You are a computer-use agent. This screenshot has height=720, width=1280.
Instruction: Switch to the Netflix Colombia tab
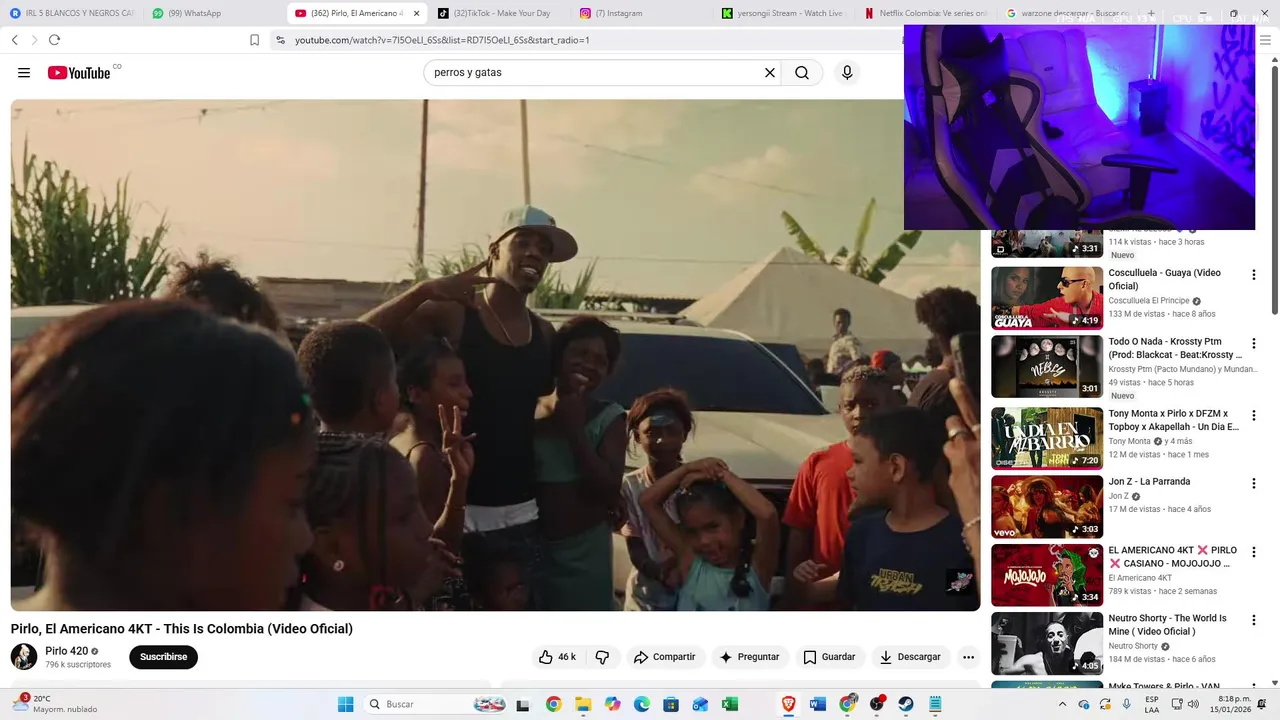tap(926, 13)
